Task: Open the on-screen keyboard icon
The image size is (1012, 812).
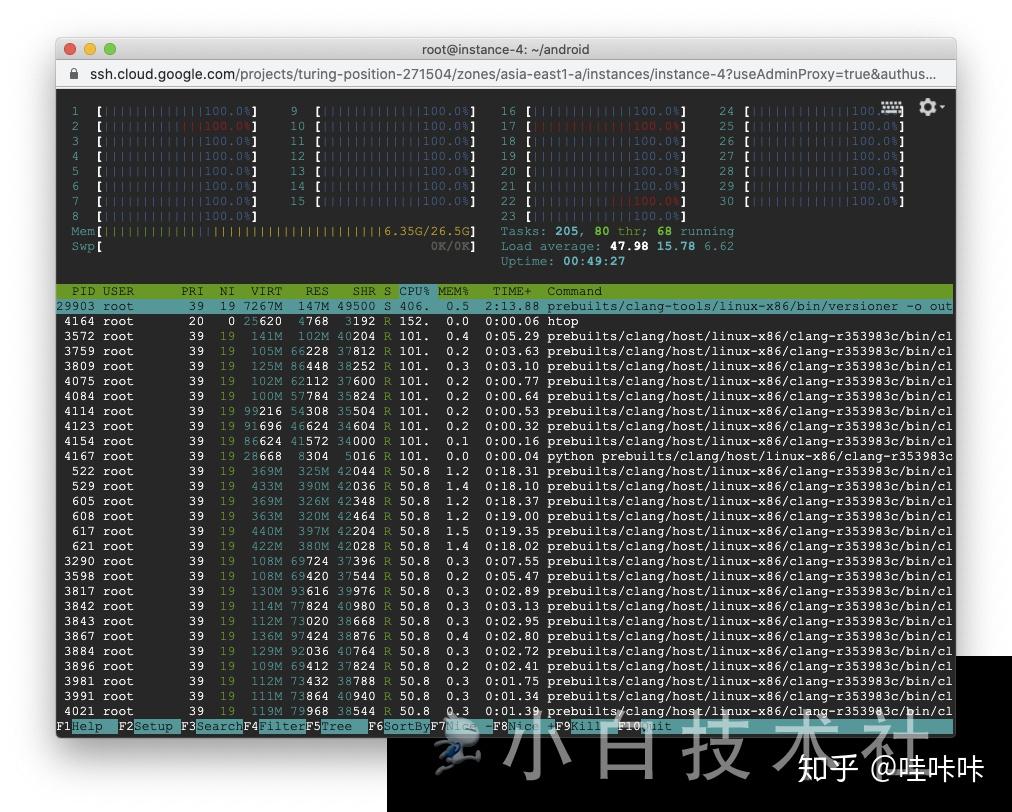Action: pos(889,108)
